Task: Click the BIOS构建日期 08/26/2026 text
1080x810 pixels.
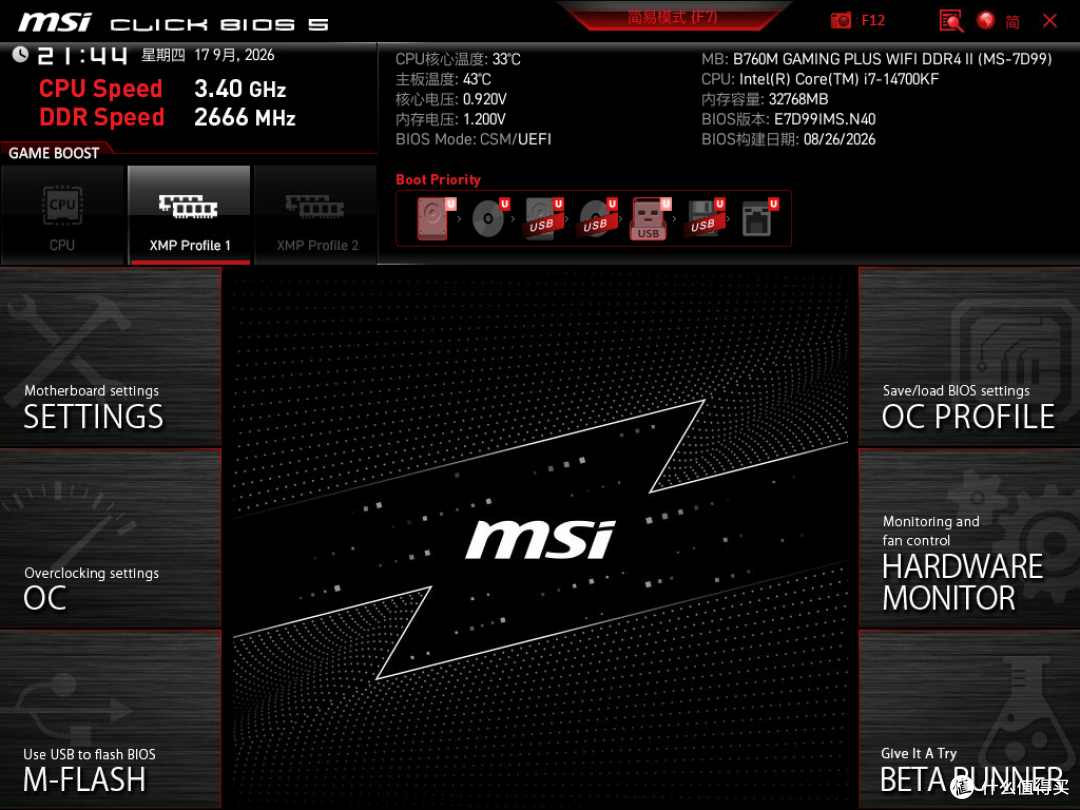Action: point(788,139)
